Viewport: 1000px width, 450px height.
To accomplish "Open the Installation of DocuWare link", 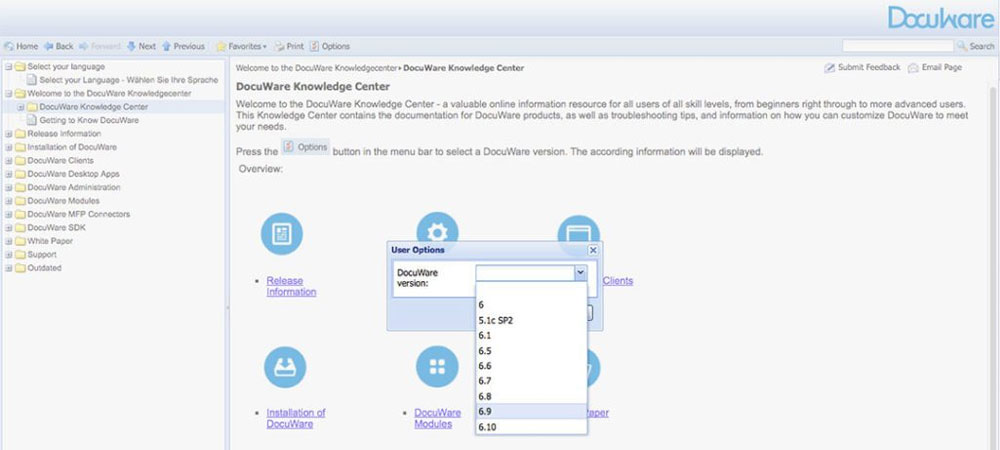I will click(296, 418).
